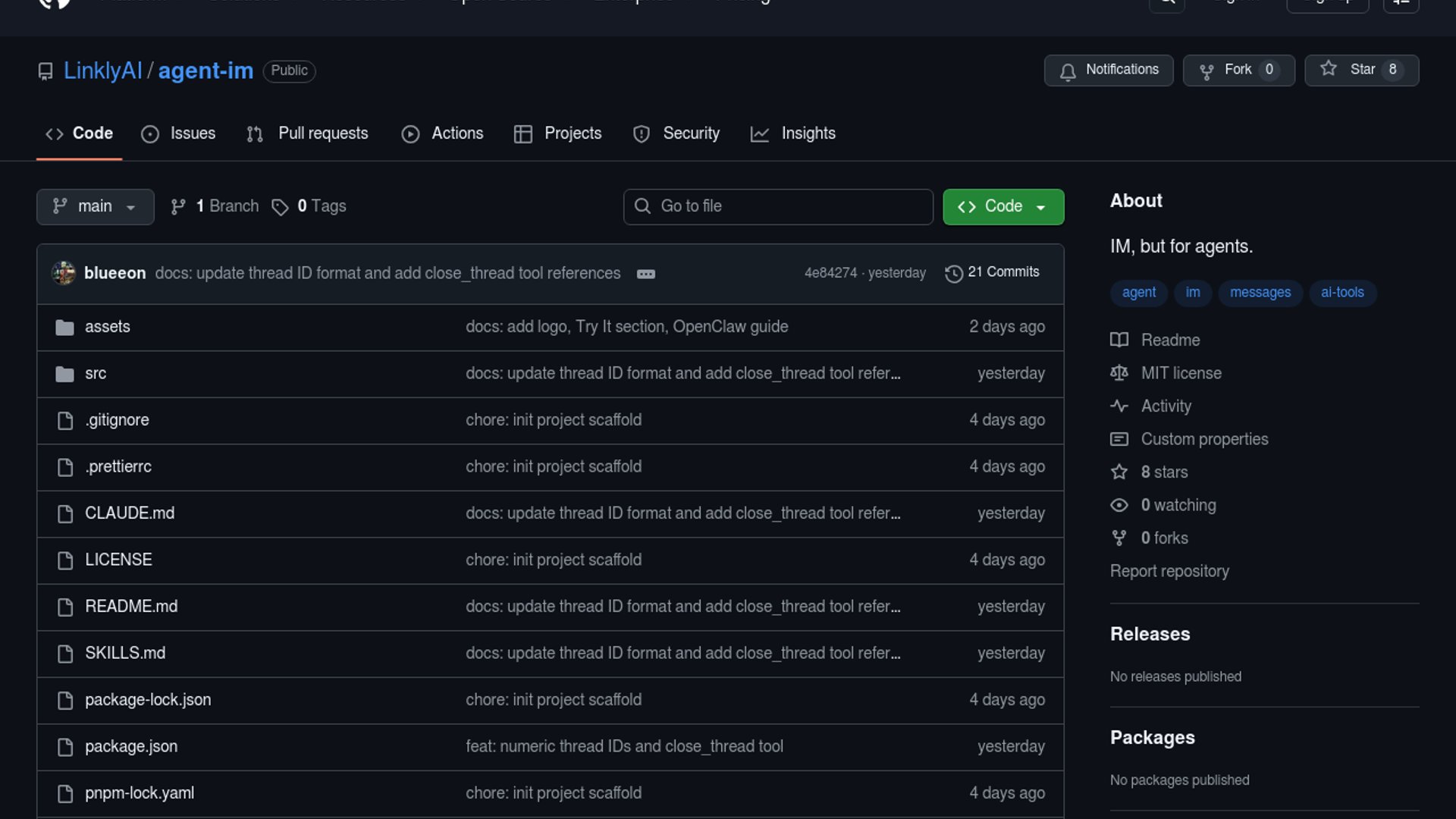Click the Star icon button
The image size is (1456, 819).
coord(1329,69)
